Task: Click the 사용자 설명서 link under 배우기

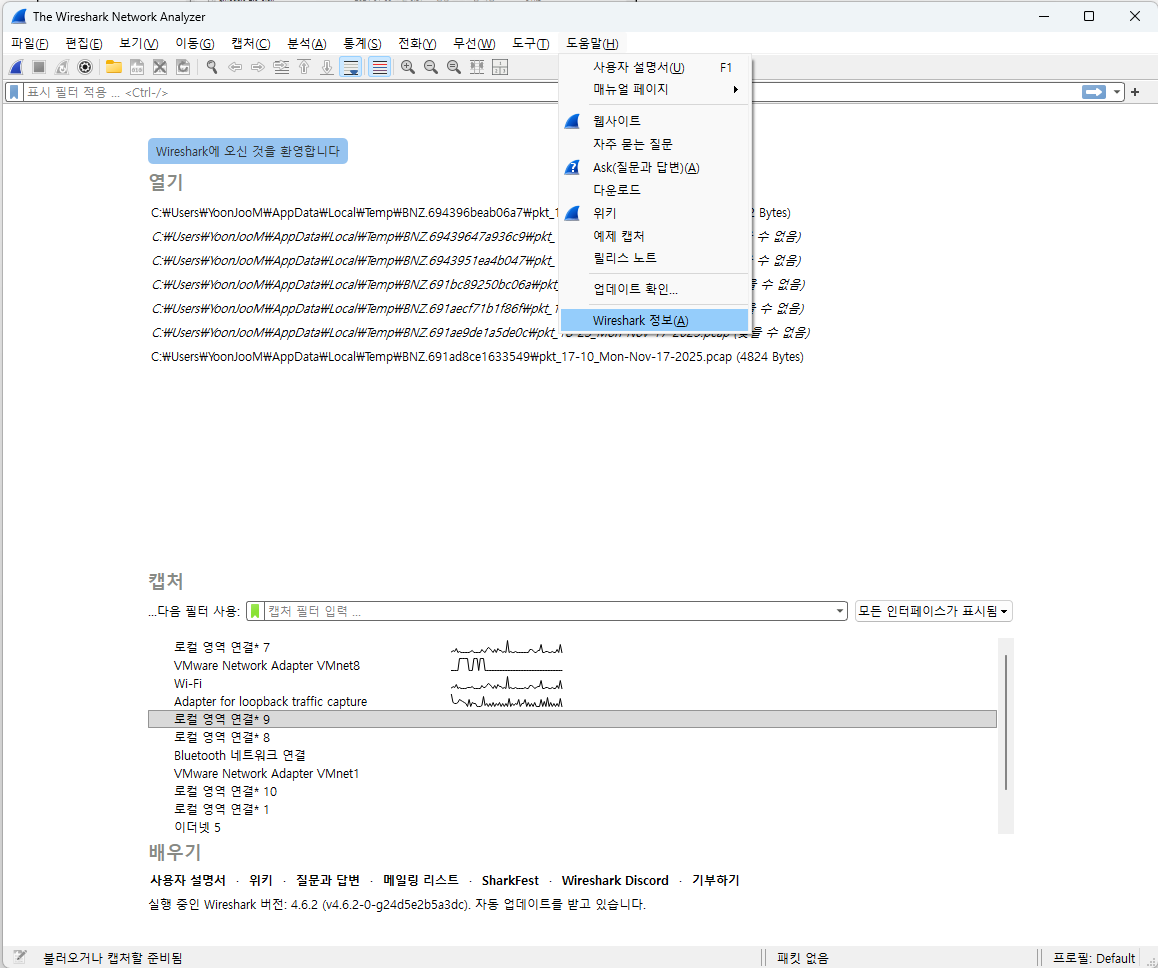Action: 188,880
